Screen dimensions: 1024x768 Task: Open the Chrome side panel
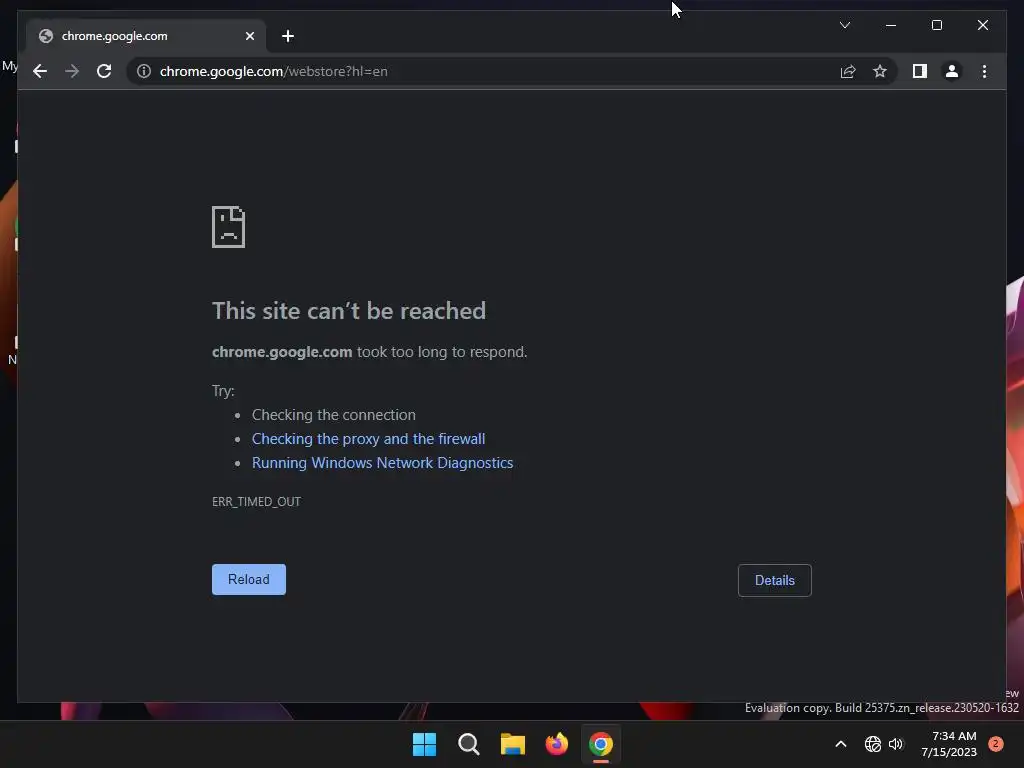[920, 71]
